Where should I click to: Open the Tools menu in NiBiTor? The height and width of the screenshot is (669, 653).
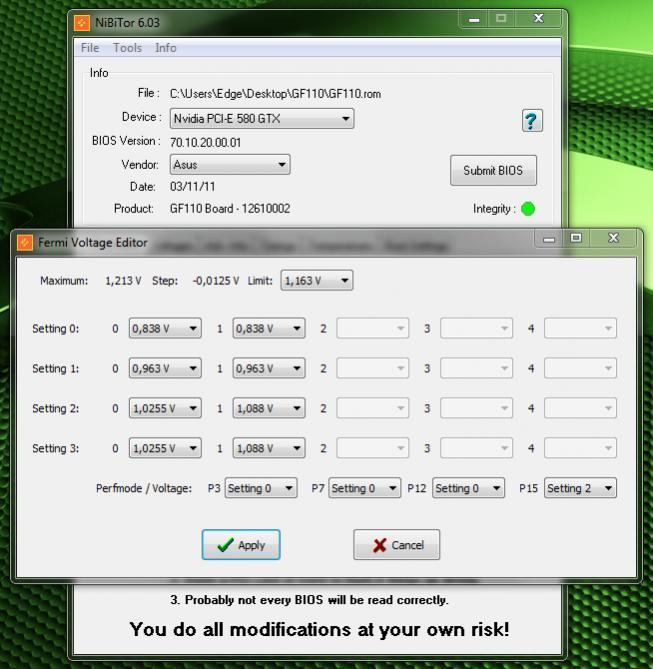127,48
